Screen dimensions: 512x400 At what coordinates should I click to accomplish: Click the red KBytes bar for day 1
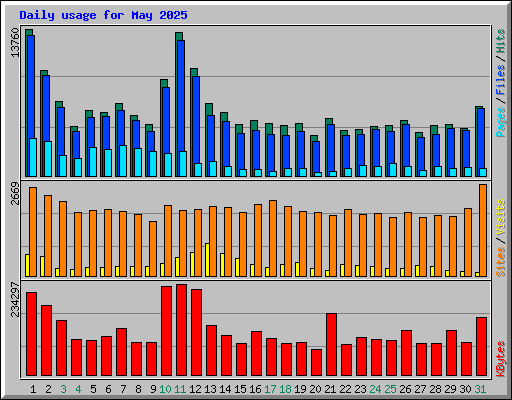point(31,334)
